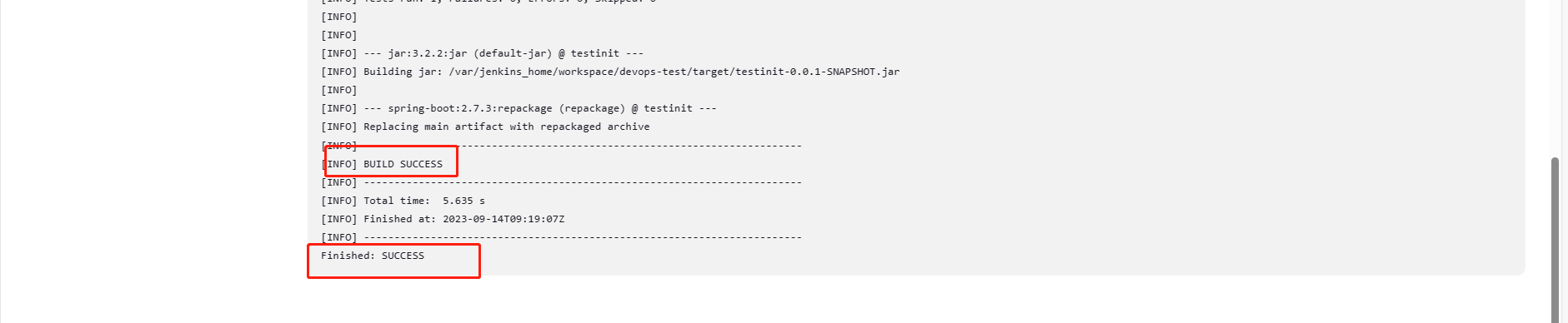The image size is (1568, 323).
Task: Click the 'Finished: SUCCESS' final line
Action: tap(373, 256)
